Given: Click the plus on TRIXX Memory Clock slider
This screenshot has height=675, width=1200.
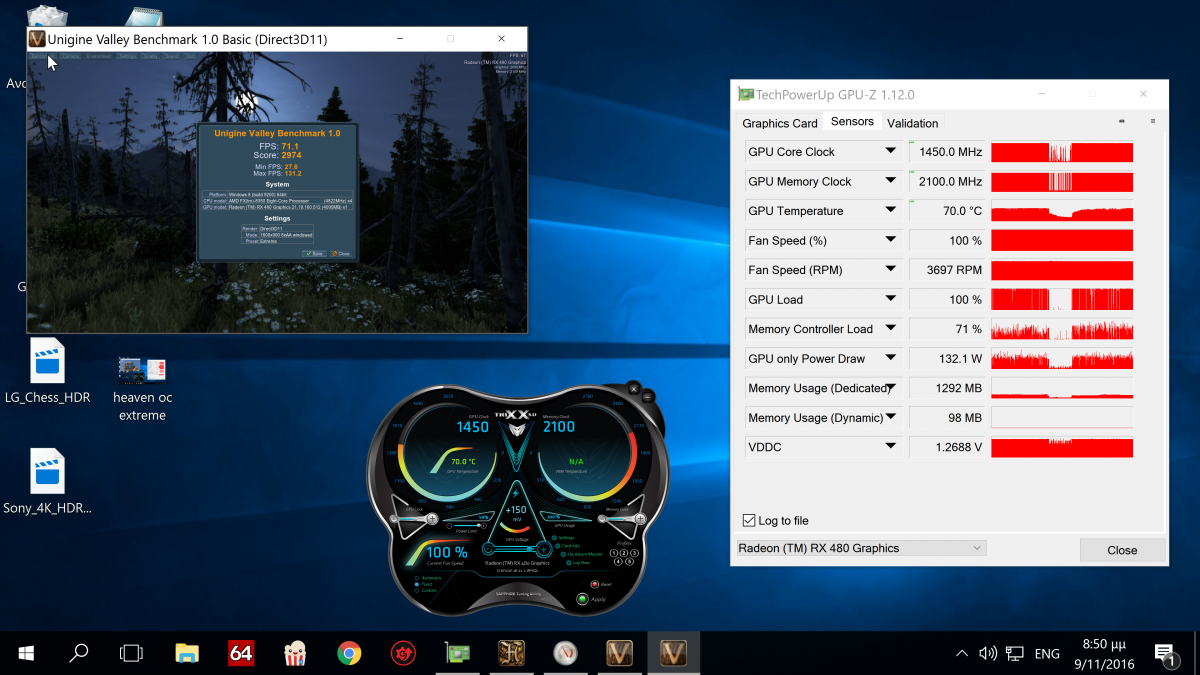Looking at the screenshot, I should pyautogui.click(x=640, y=519).
